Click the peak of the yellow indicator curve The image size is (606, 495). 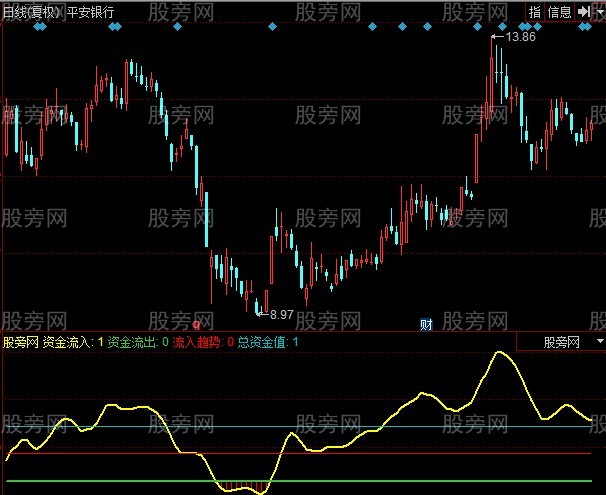click(500, 353)
